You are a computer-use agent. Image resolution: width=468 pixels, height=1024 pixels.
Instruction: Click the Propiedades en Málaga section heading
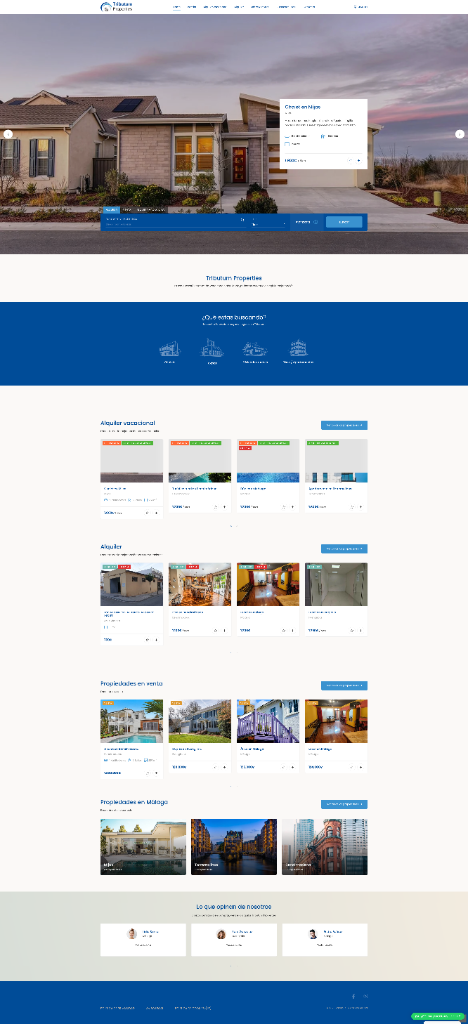coord(134,802)
